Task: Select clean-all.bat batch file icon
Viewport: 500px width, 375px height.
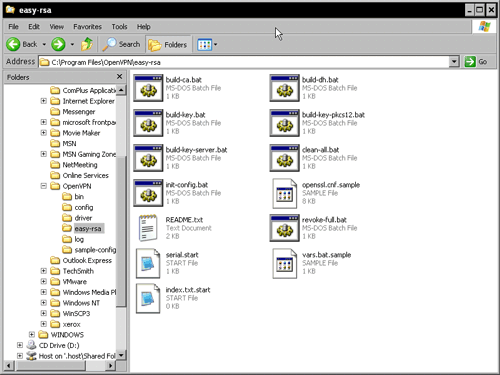Action: pos(284,158)
